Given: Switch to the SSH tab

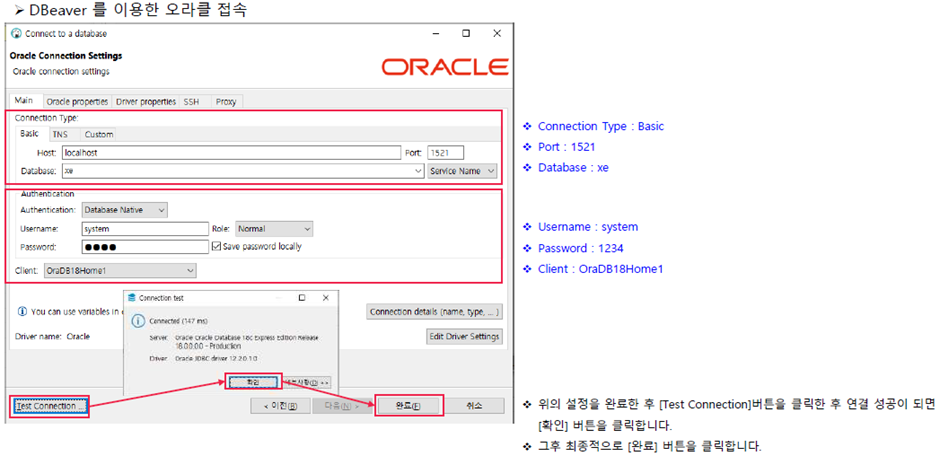Looking at the screenshot, I should (x=191, y=101).
